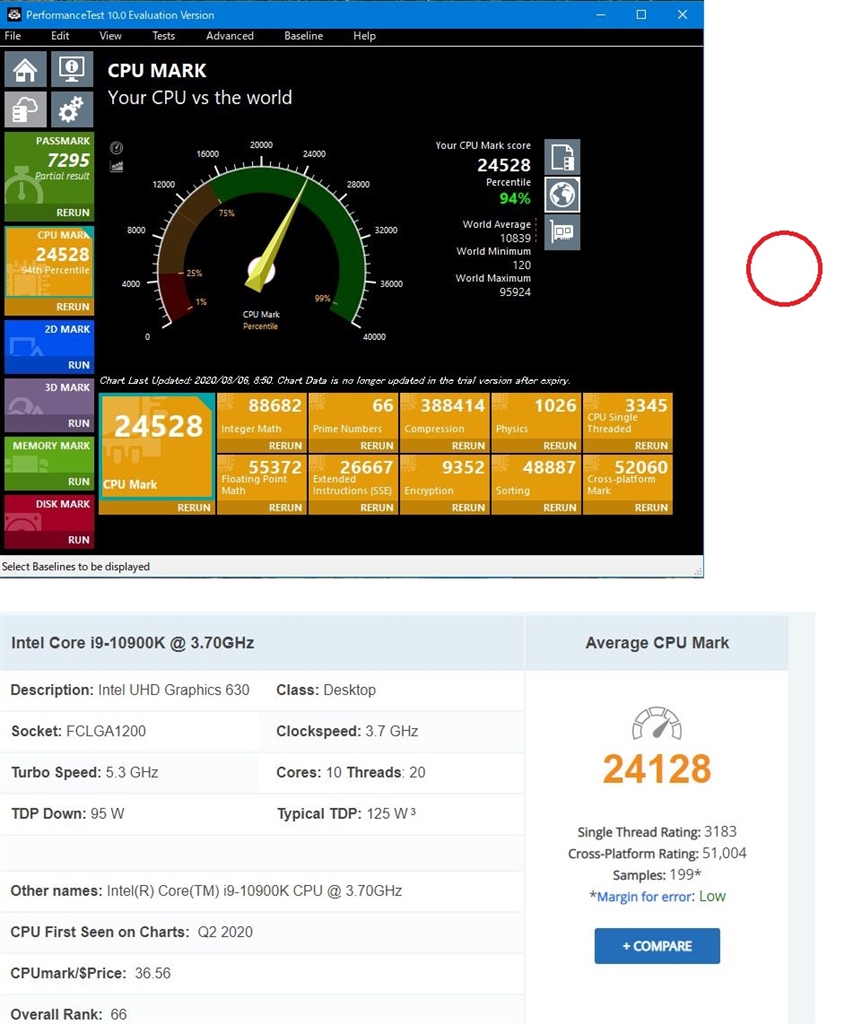Click the Description: Intel UHD Graphics 630 row
This screenshot has width=861, height=1024.
coord(130,690)
